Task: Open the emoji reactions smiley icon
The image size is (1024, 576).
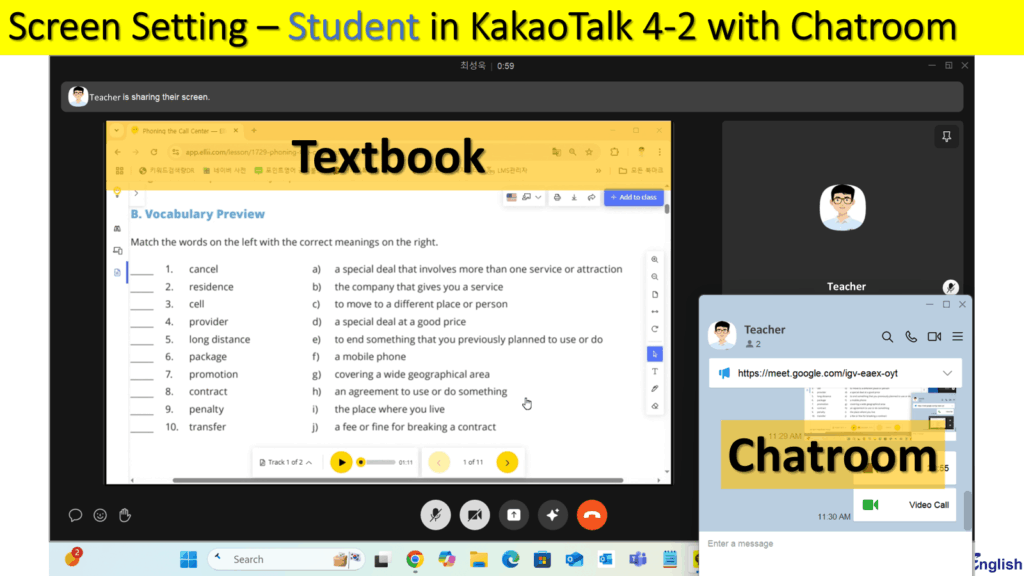Action: (x=100, y=515)
